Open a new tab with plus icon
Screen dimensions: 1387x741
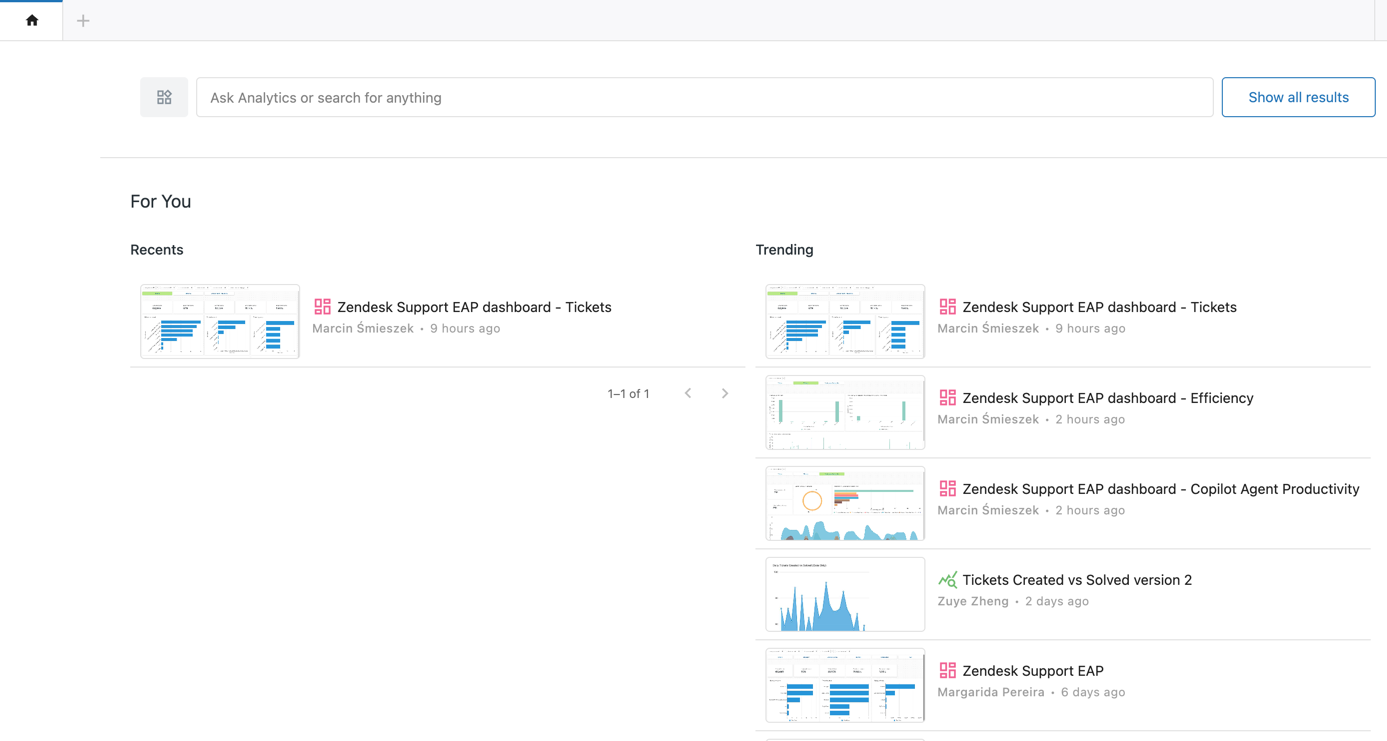click(83, 20)
